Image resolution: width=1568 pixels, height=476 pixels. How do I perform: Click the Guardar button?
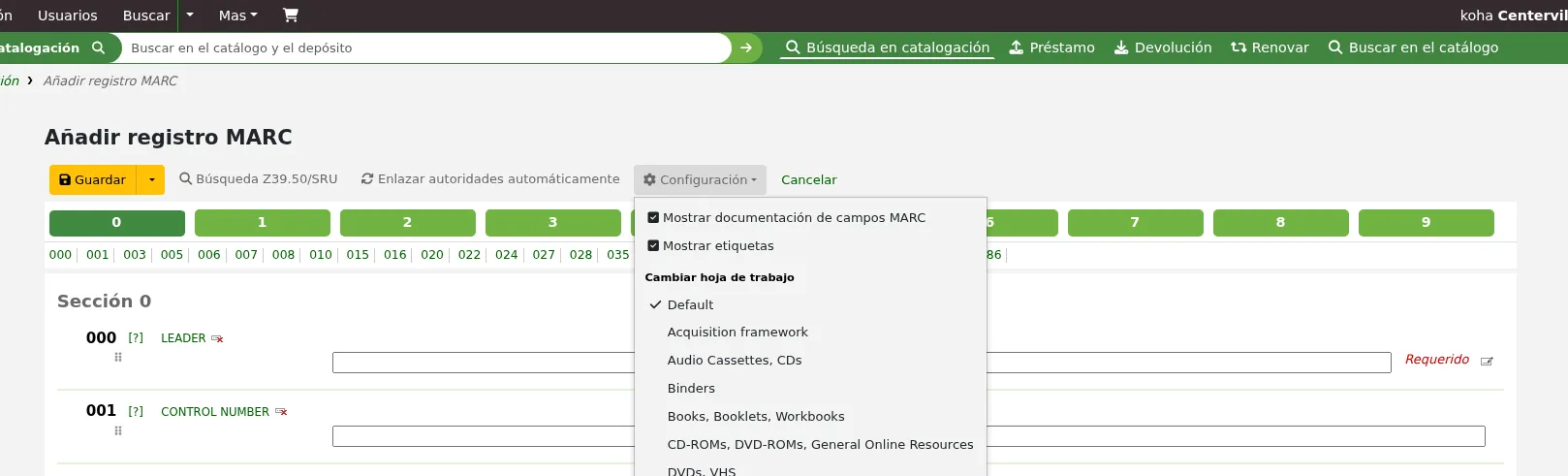point(93,179)
